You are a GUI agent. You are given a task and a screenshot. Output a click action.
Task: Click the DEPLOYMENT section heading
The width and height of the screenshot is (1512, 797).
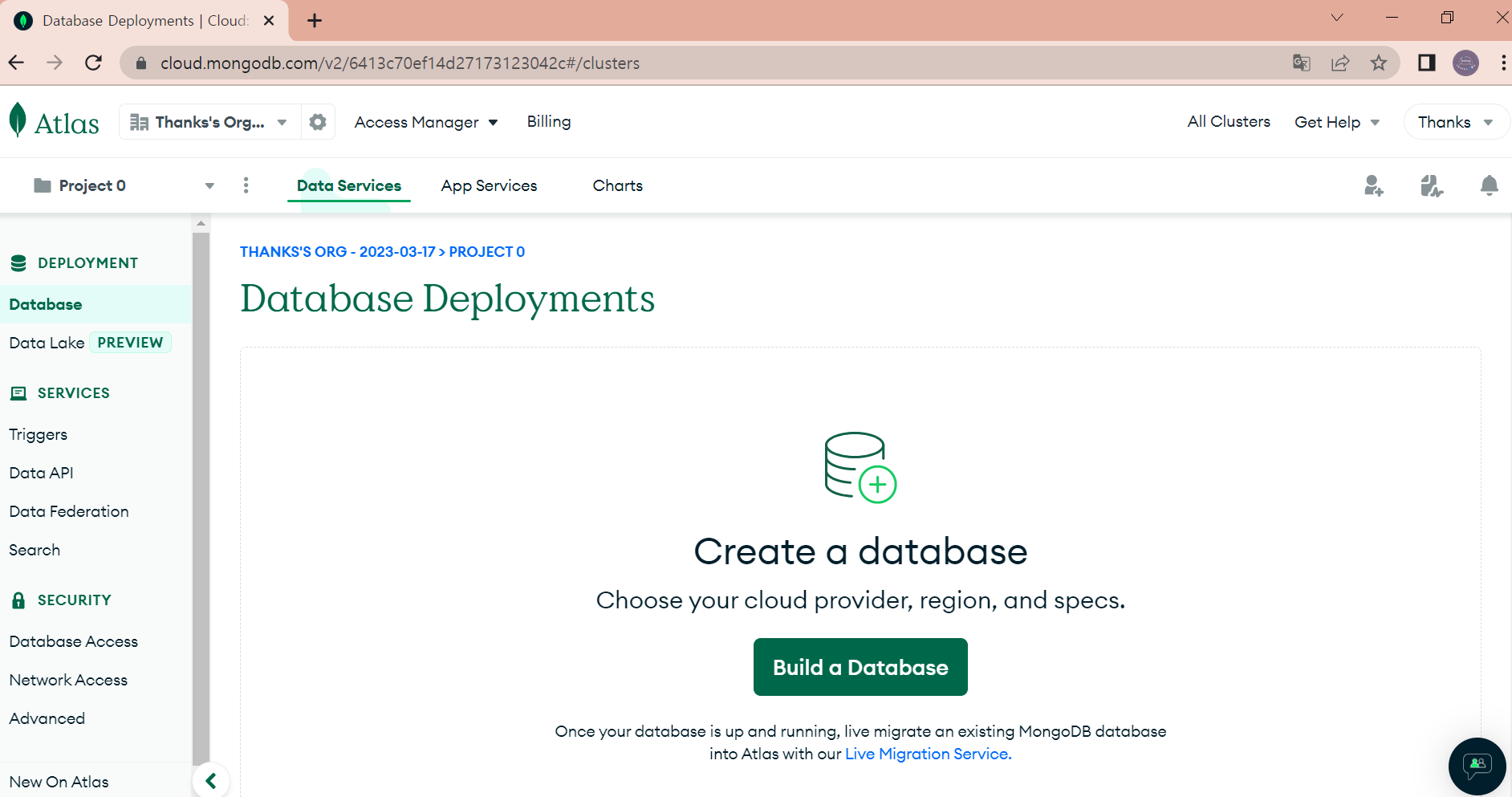click(87, 263)
